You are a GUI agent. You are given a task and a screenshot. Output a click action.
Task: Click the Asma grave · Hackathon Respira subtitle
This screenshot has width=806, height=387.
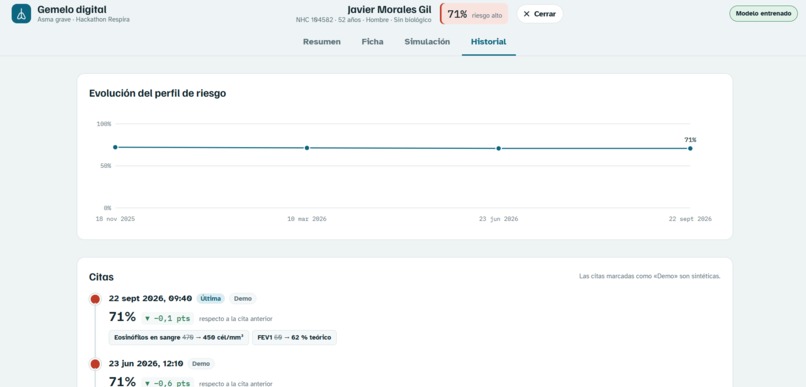tap(83, 20)
